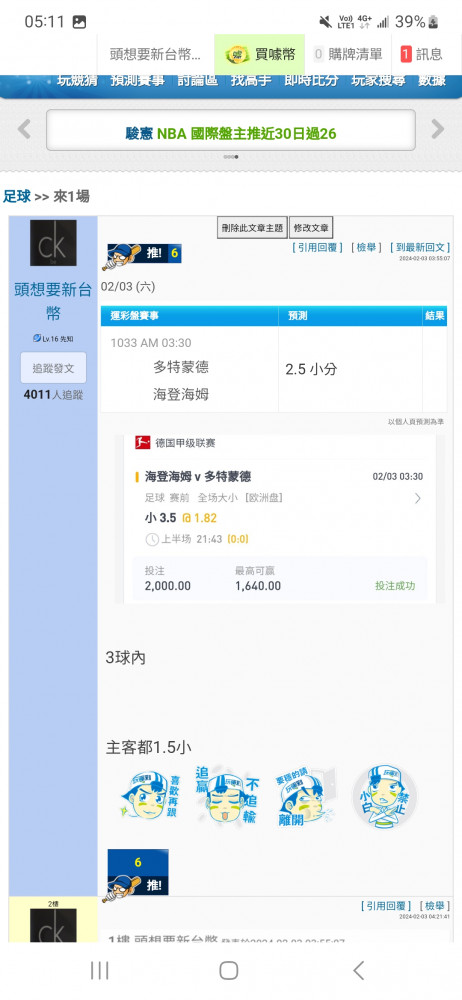The width and height of the screenshot is (462, 1000).
Task: Click 海登海姆 team name in table
Action: (x=181, y=395)
